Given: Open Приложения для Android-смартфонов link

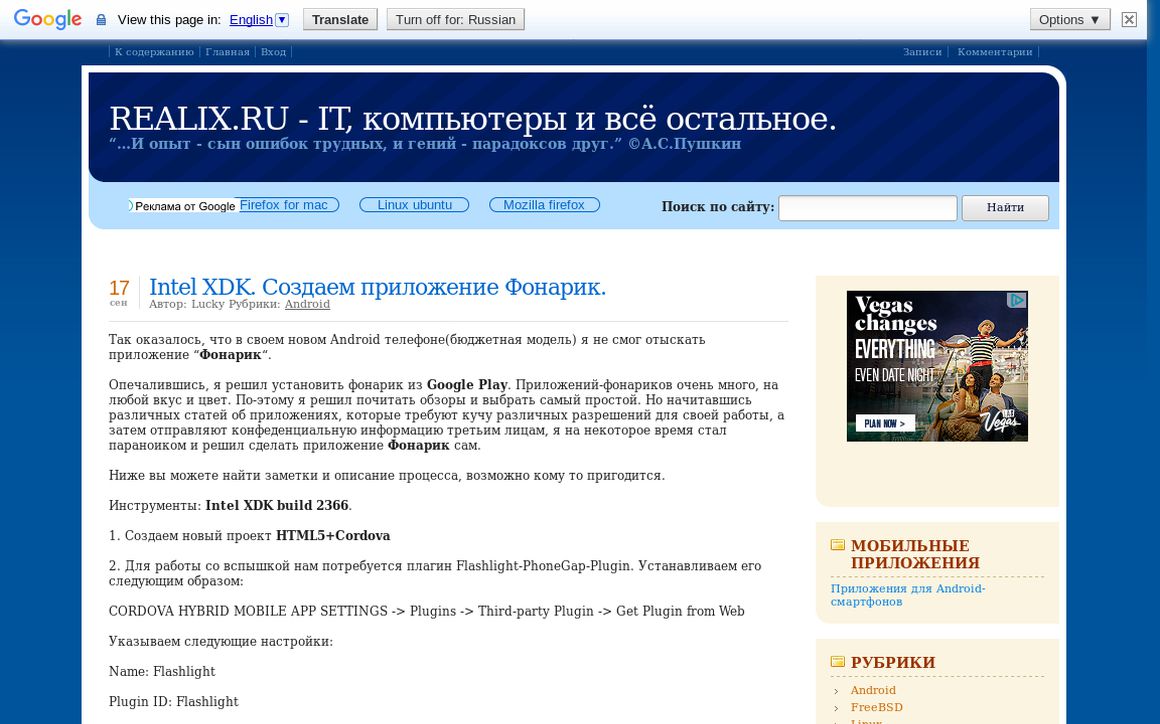Looking at the screenshot, I should tap(908, 595).
